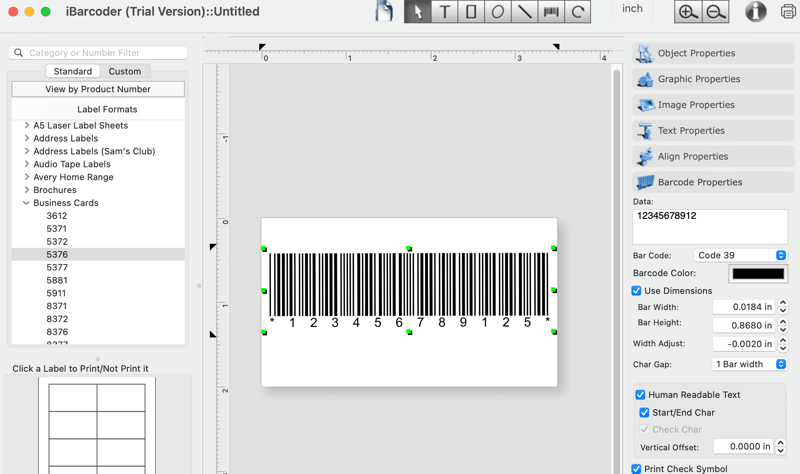Viewport: 800px width, 474px height.
Task: Expand Audio Tape Labels category
Action: click(27, 164)
